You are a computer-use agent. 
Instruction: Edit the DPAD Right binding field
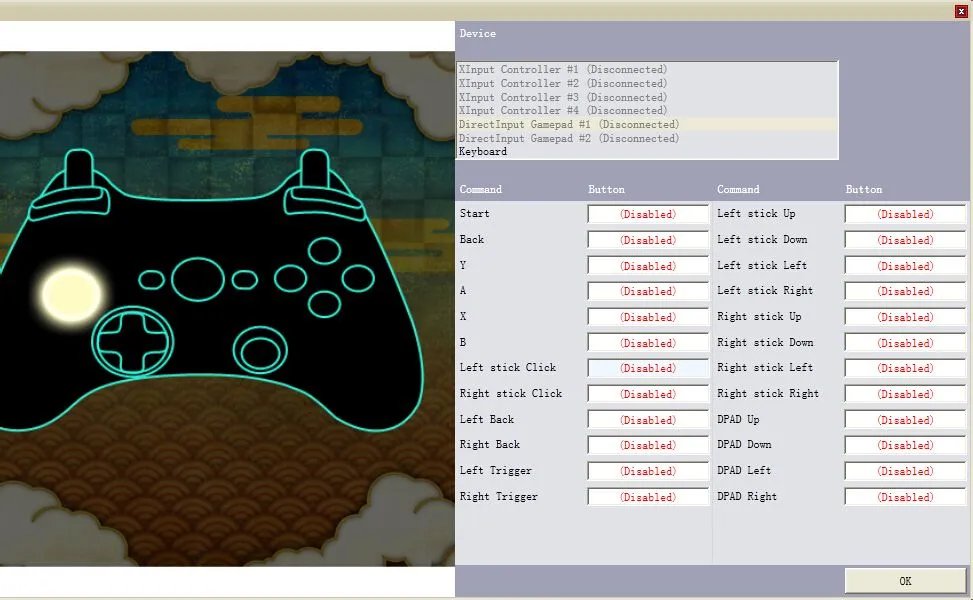pos(904,497)
